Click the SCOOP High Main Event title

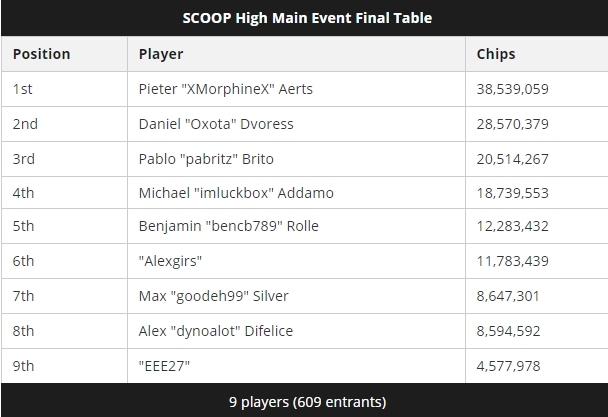[x=307, y=18]
